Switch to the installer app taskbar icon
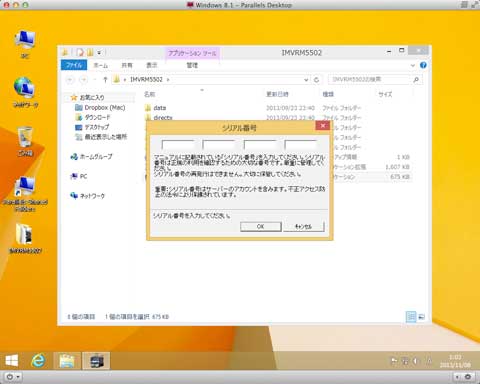 coord(96,361)
